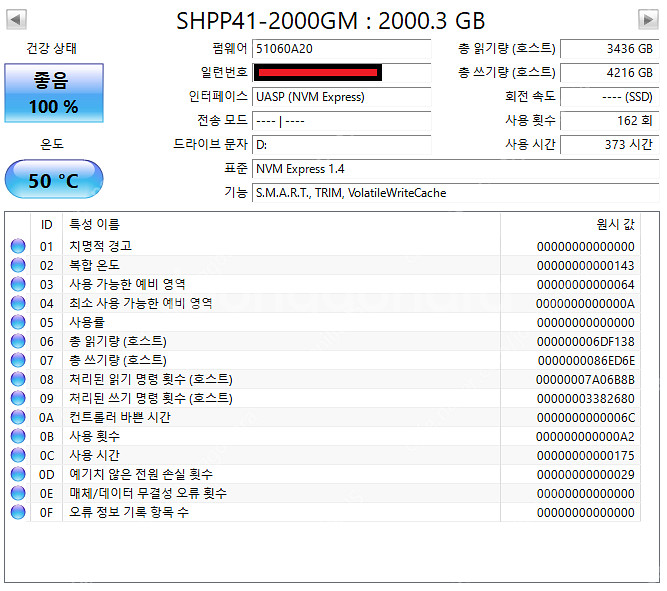
Task: Click raw value 000000006DF138
Action: [x=586, y=341]
